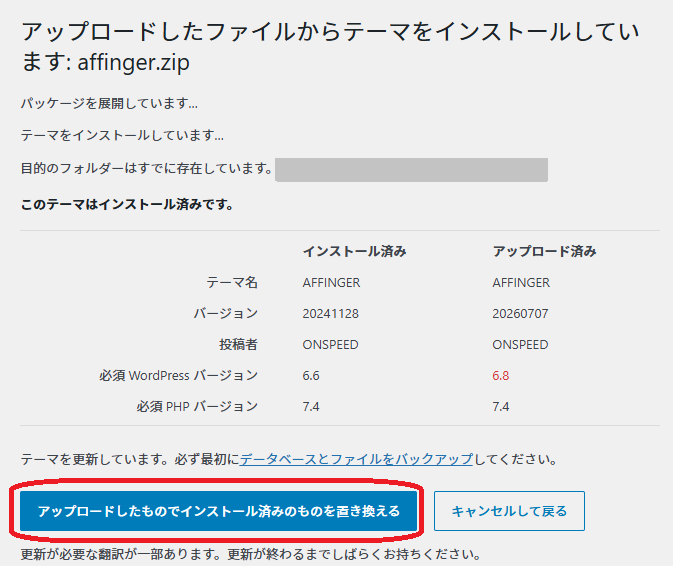Click uploaded author ONSPEED
The image size is (673, 566).
coord(520,345)
